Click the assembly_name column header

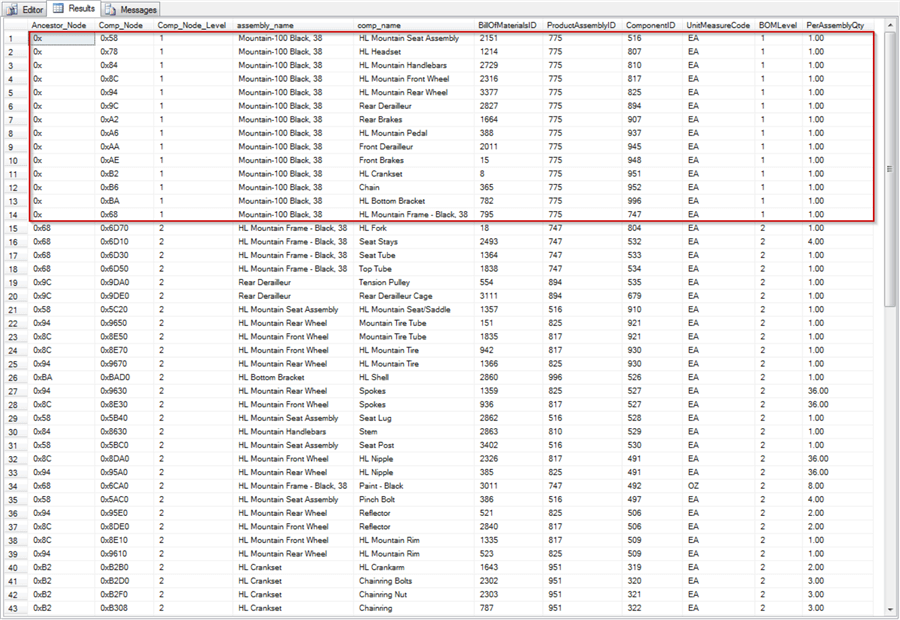coord(268,23)
